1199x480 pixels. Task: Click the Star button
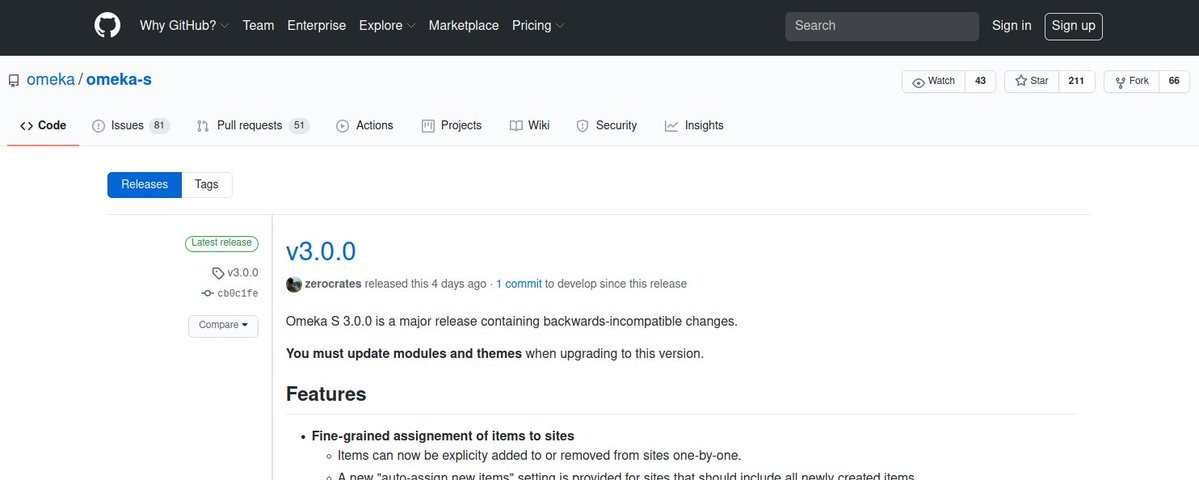coord(1032,82)
